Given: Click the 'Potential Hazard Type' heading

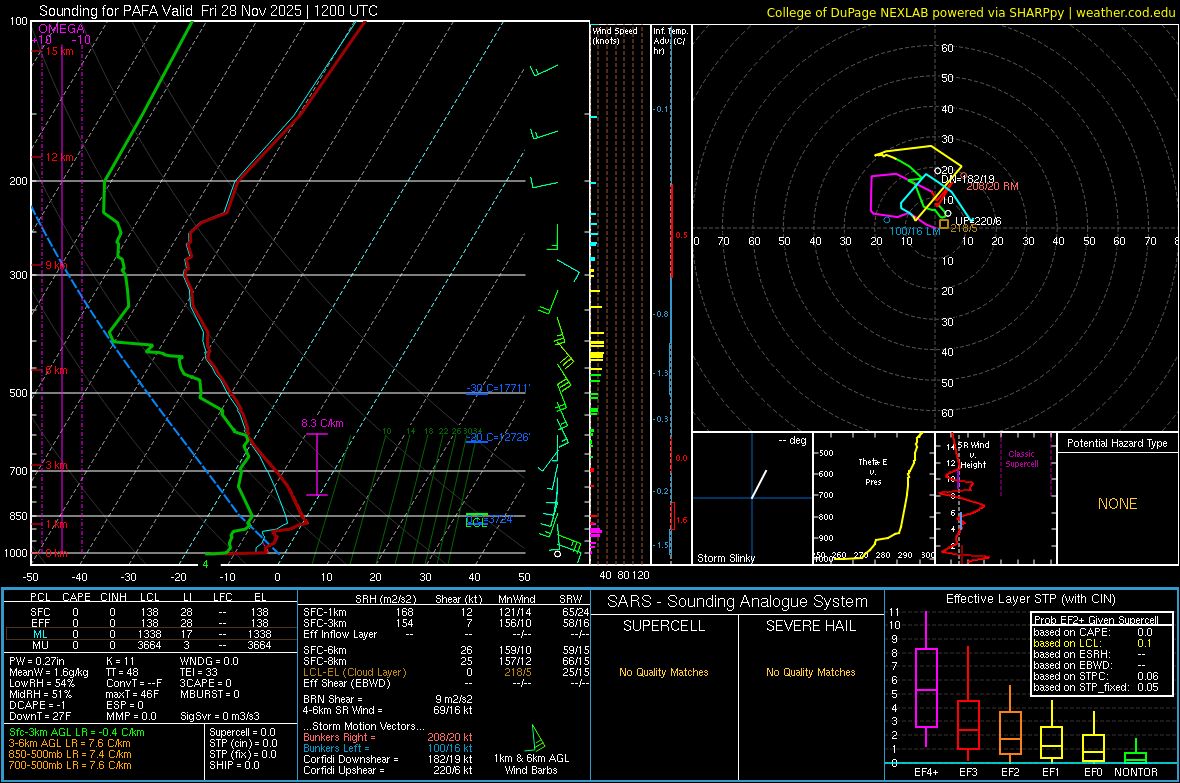Looking at the screenshot, I should pos(1117,443).
